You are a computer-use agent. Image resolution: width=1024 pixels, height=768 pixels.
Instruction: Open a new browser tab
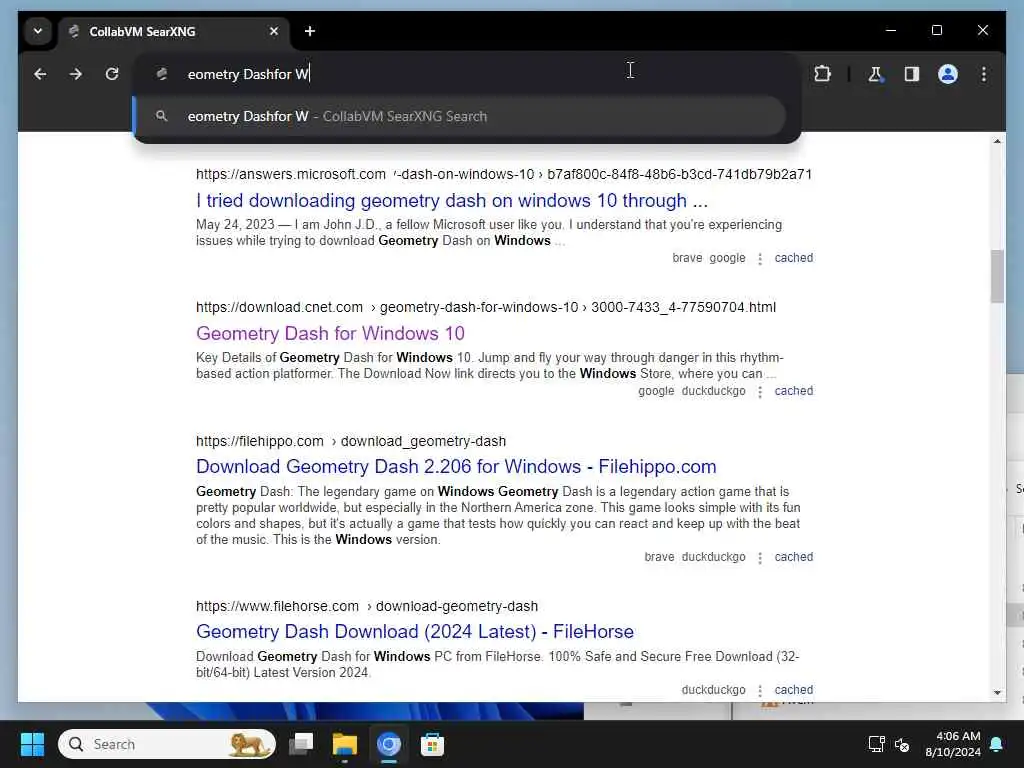(x=310, y=31)
